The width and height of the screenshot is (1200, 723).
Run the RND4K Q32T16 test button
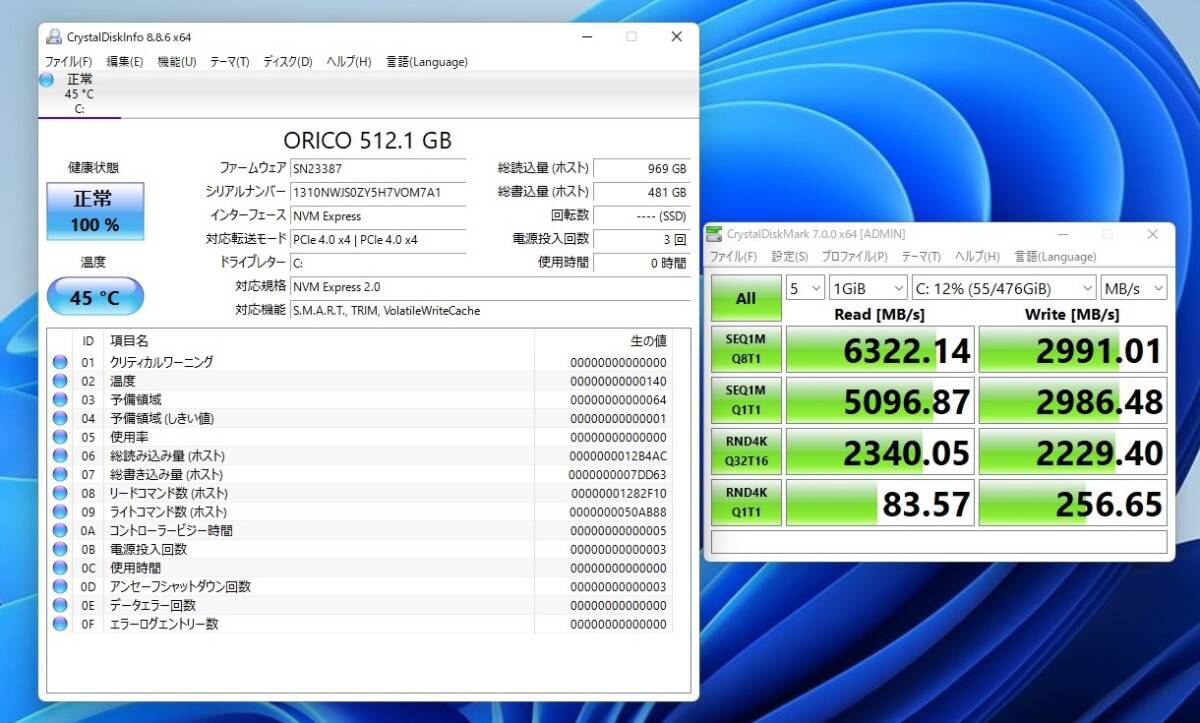[x=746, y=452]
